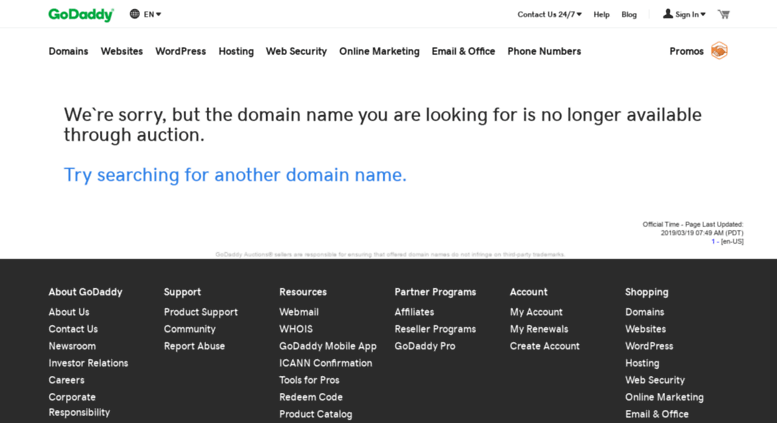Open Product Support footer link
Screen dimensions: 777x423
pos(201,312)
